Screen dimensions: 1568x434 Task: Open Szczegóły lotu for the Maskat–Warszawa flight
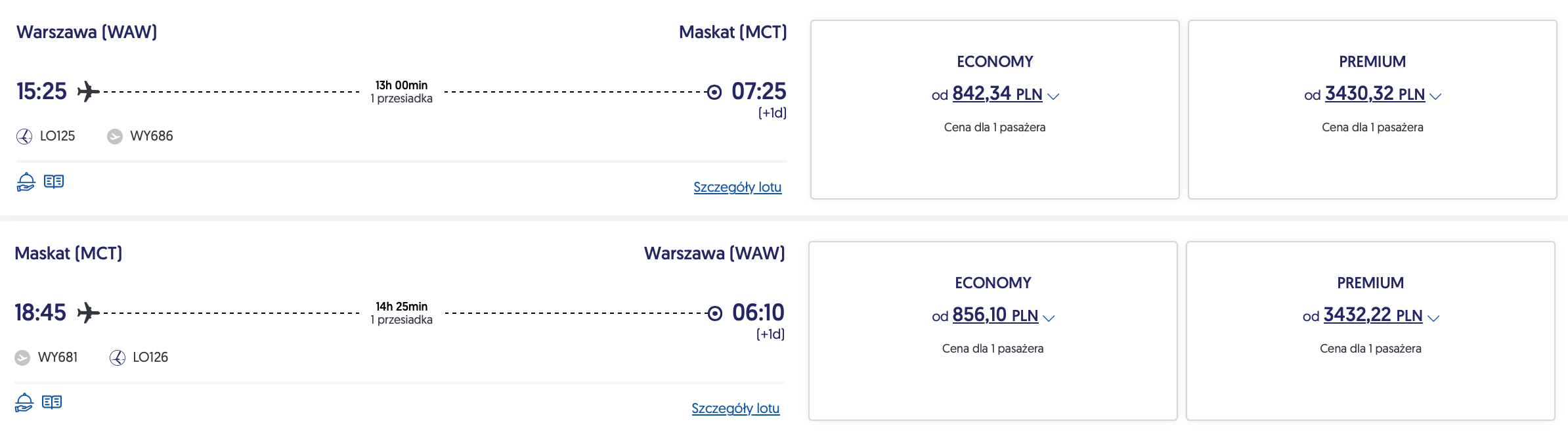click(735, 408)
